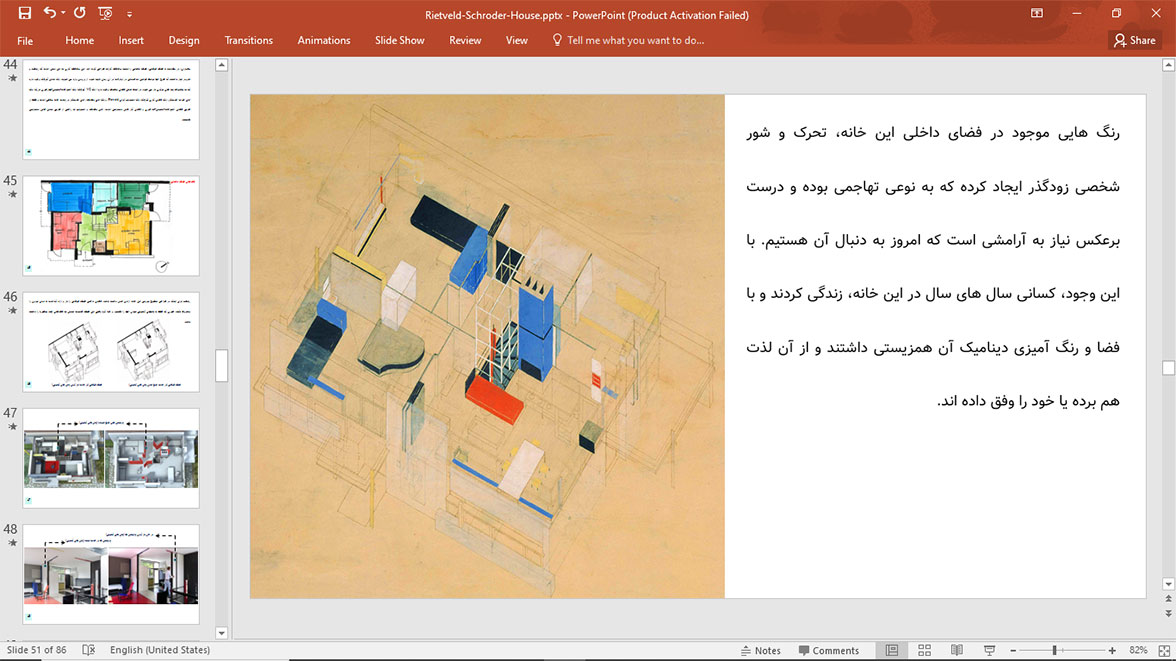Click the zoom slider handle
This screenshot has width=1176, height=661.
[x=1054, y=650]
